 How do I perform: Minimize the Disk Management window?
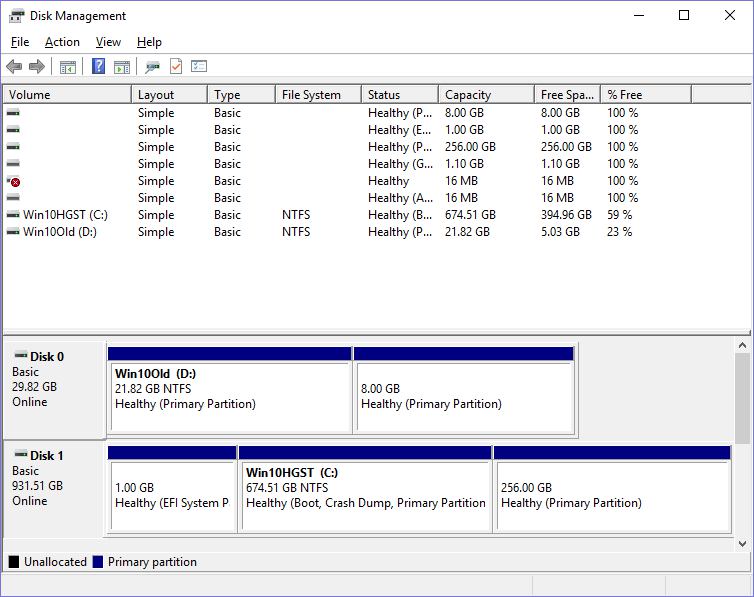coord(639,15)
